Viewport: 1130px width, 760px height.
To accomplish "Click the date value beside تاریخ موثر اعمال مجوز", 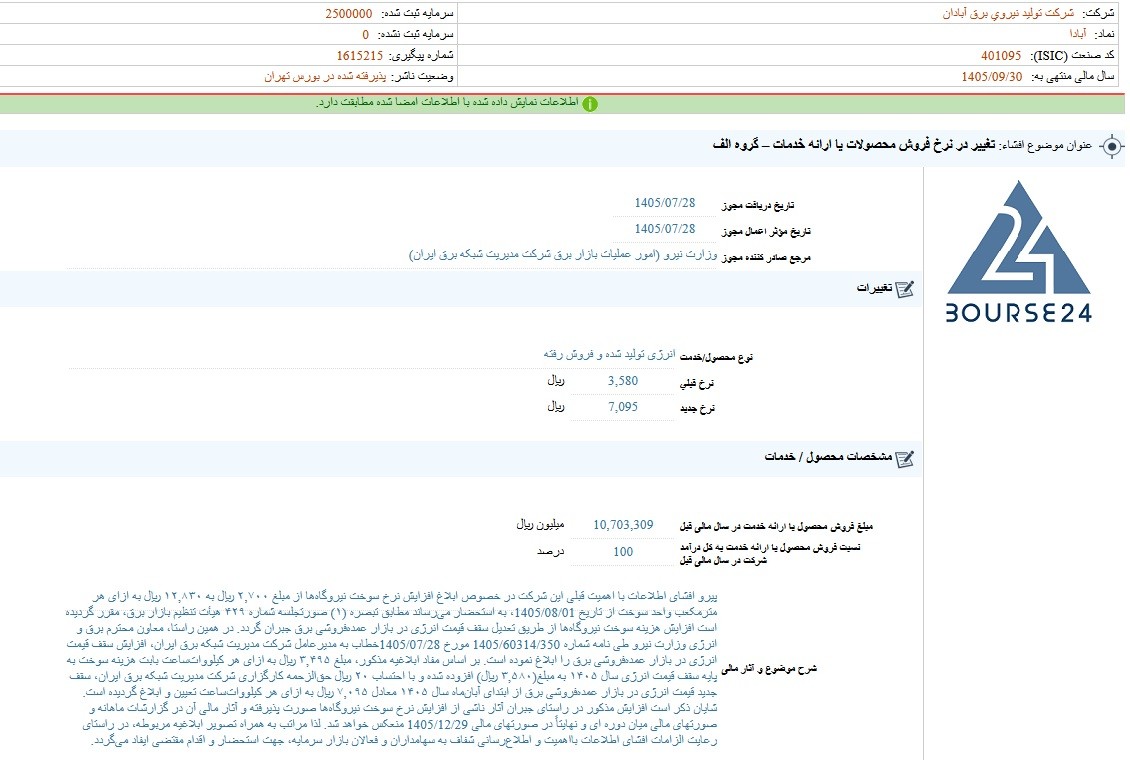I will [x=664, y=229].
